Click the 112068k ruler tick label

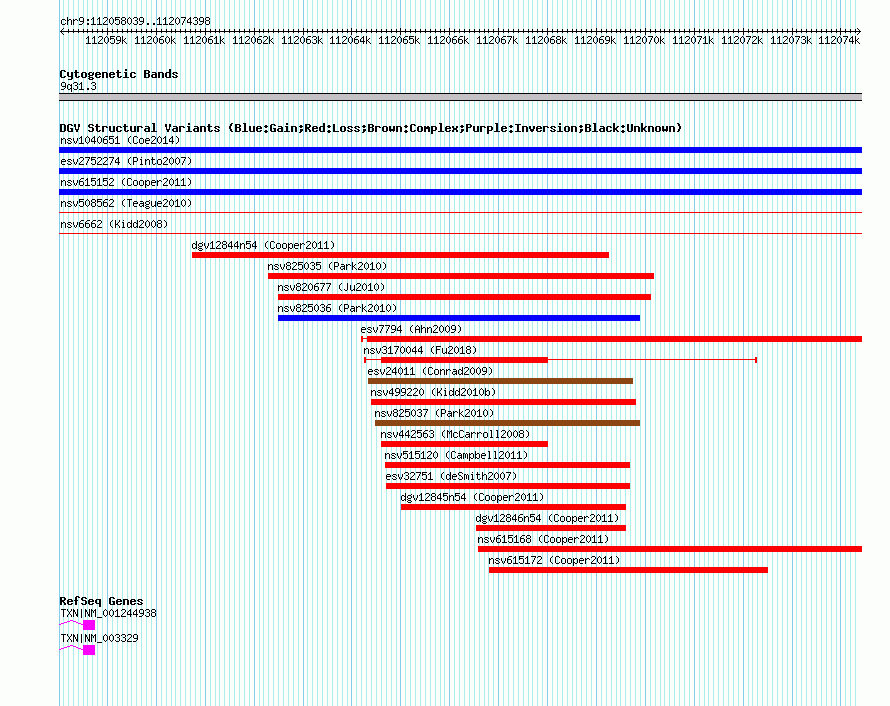click(x=546, y=40)
